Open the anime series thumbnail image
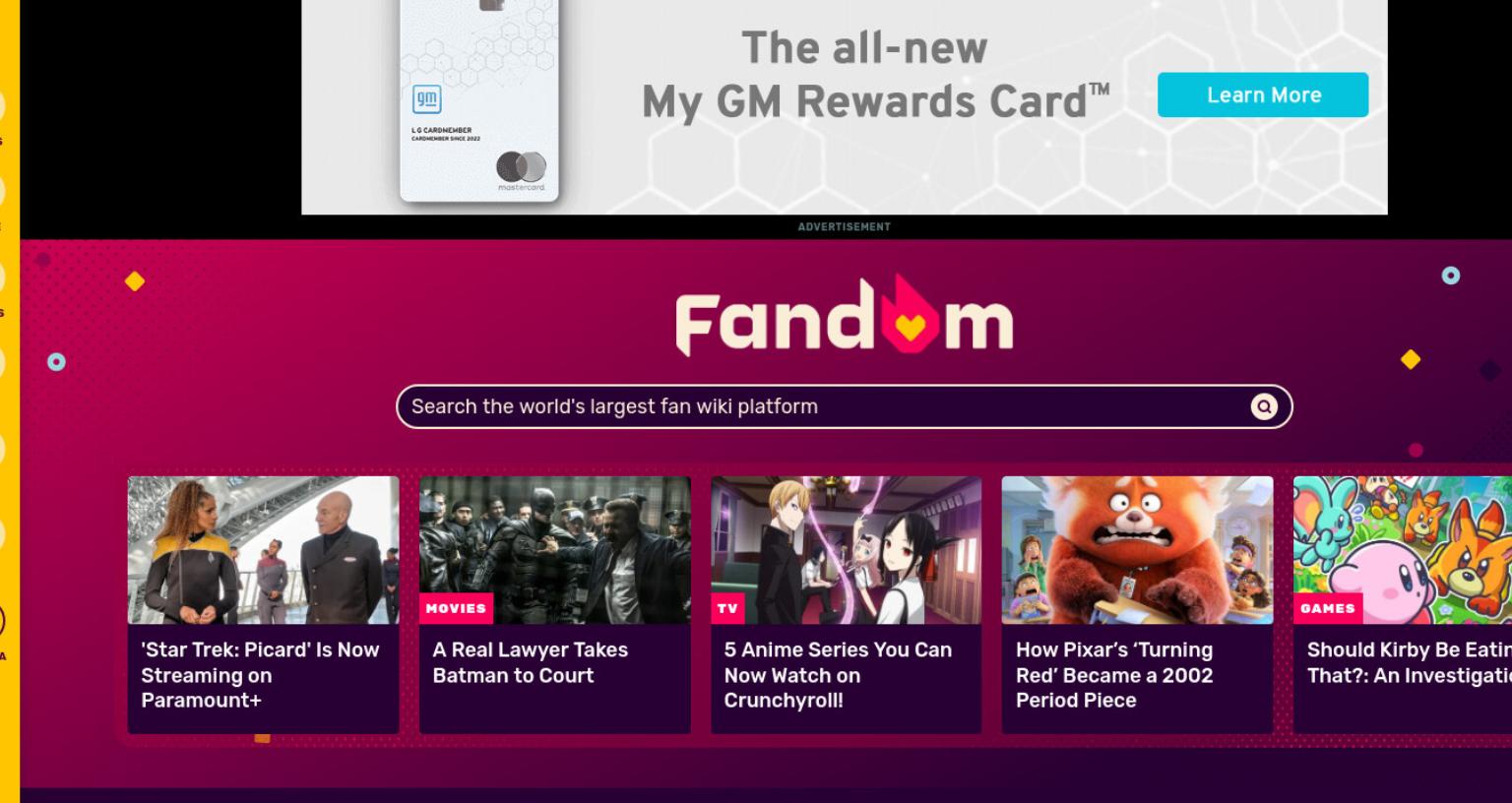This screenshot has width=1512, height=803. [846, 550]
